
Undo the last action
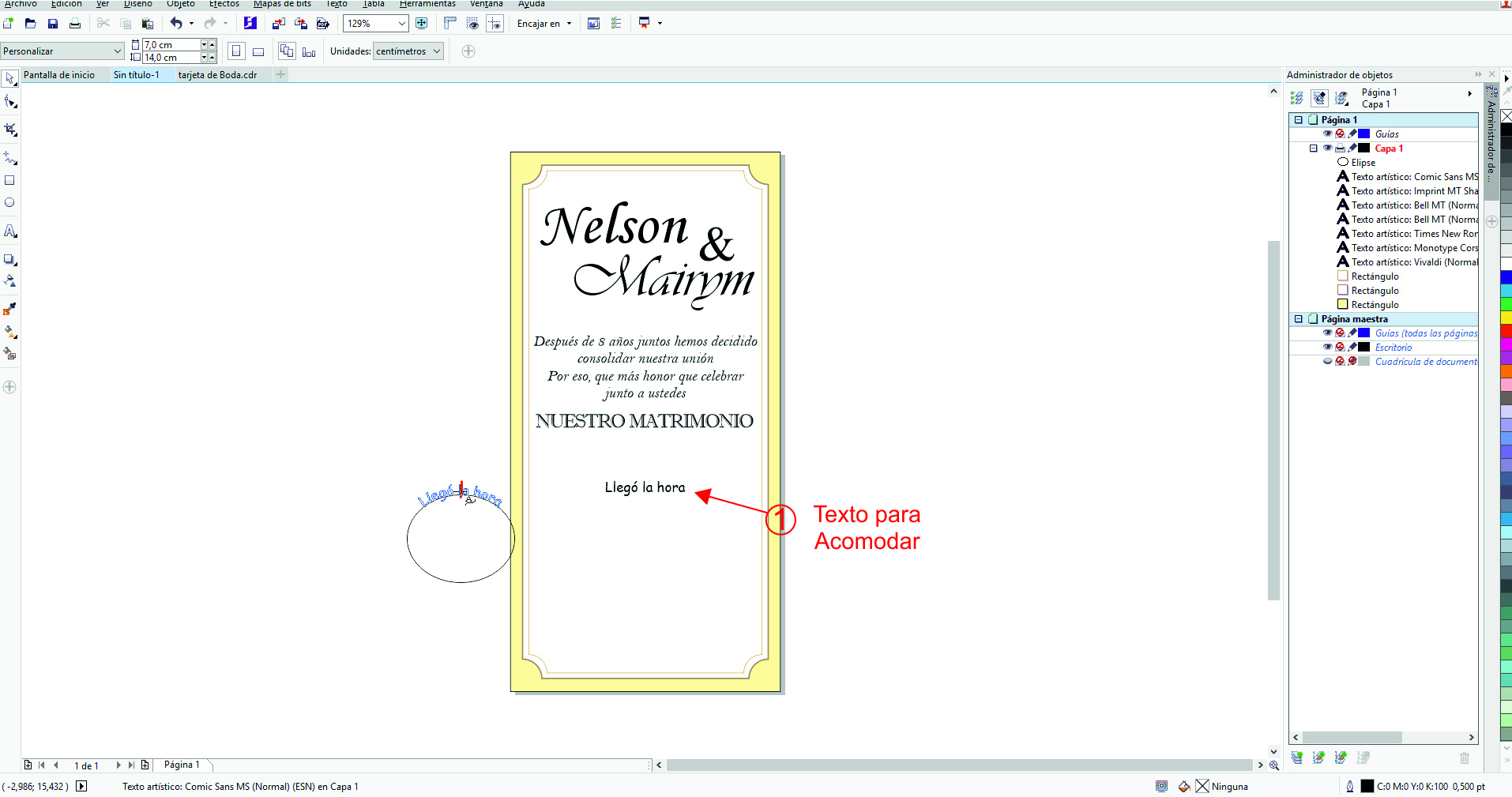[176, 24]
